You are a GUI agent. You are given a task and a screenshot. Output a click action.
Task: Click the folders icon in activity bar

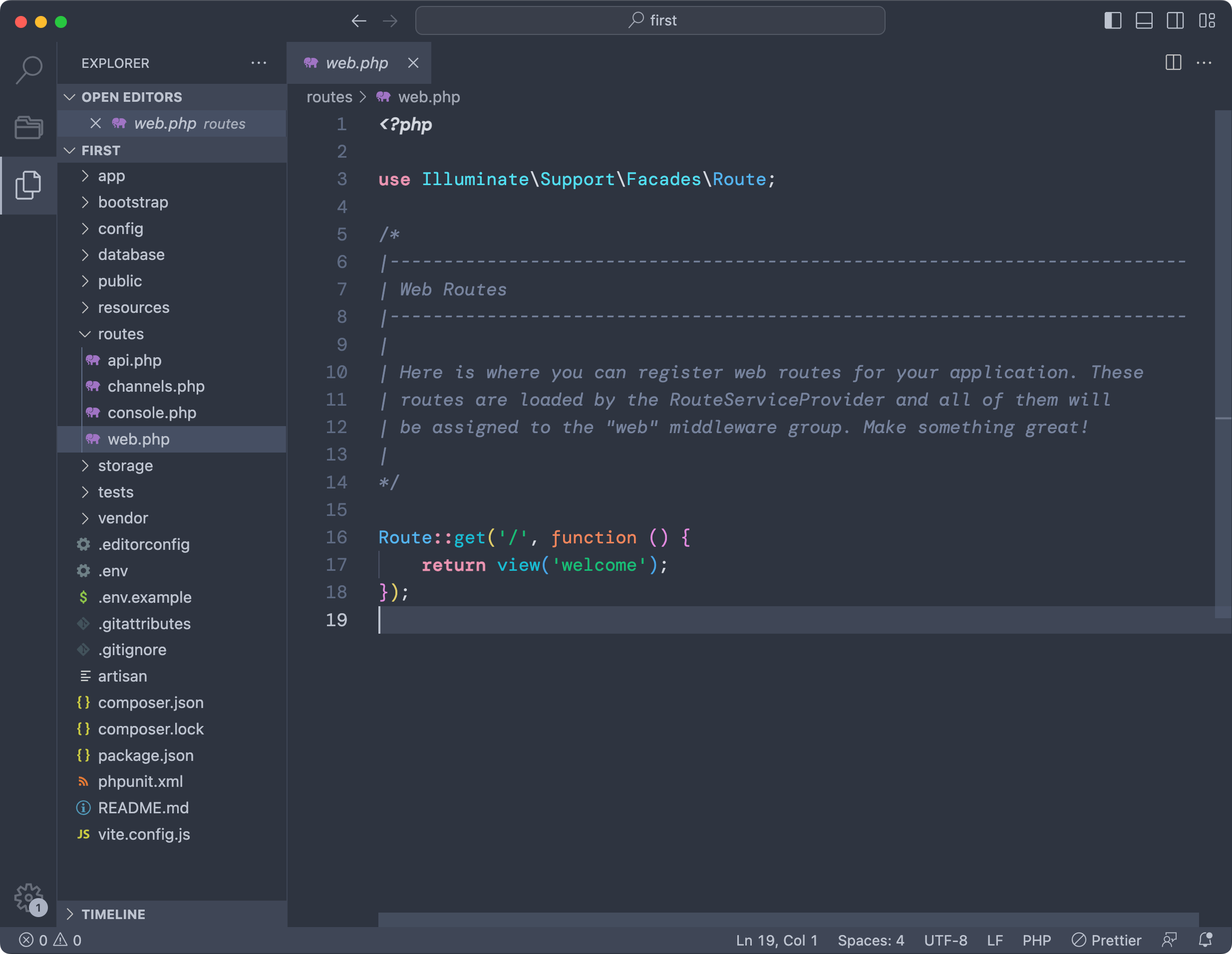[x=29, y=127]
